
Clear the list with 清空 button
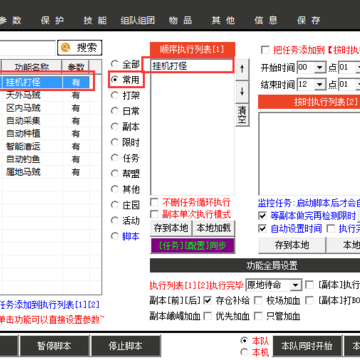click(x=242, y=115)
